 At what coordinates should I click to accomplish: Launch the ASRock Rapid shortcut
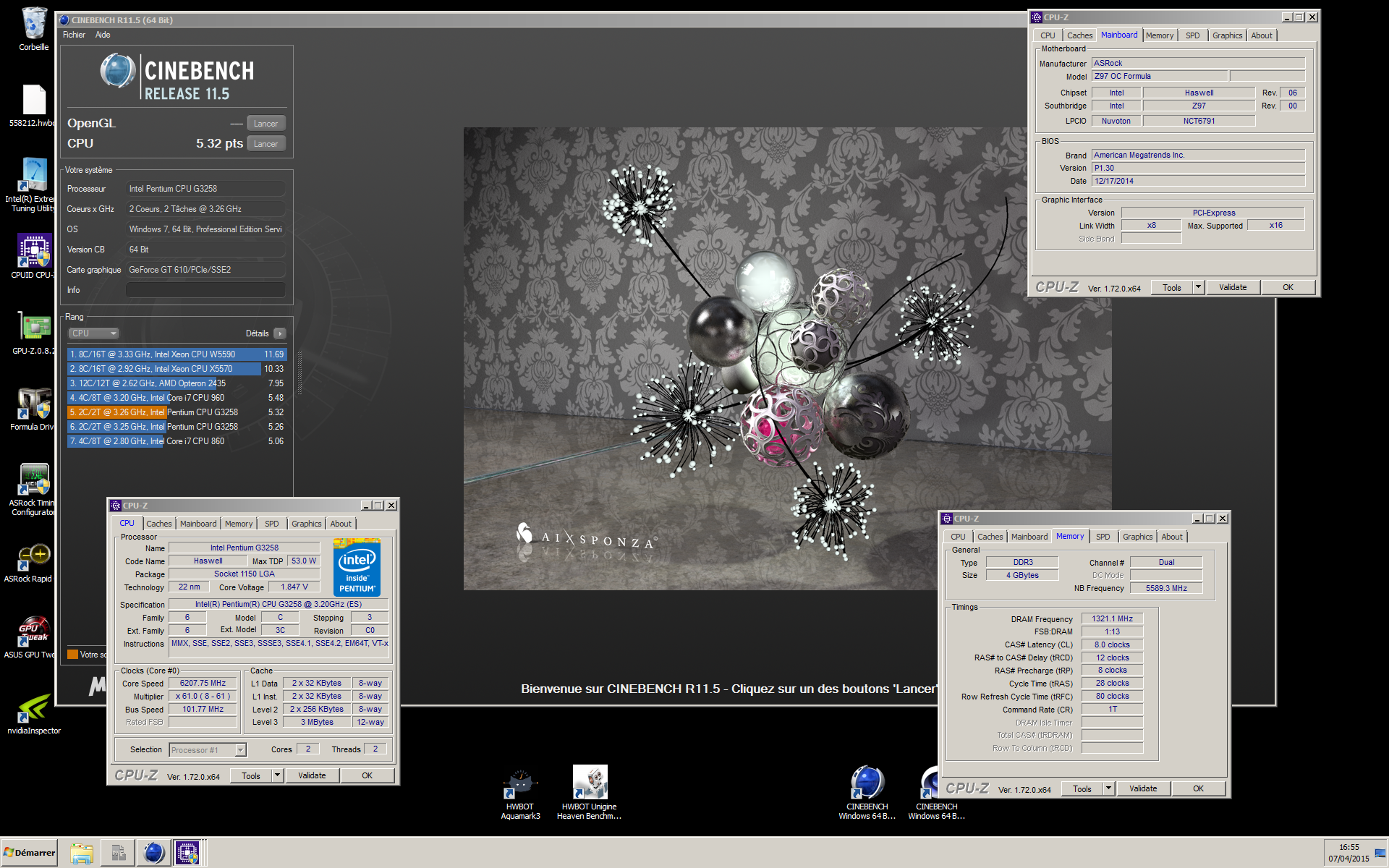pyautogui.click(x=34, y=561)
